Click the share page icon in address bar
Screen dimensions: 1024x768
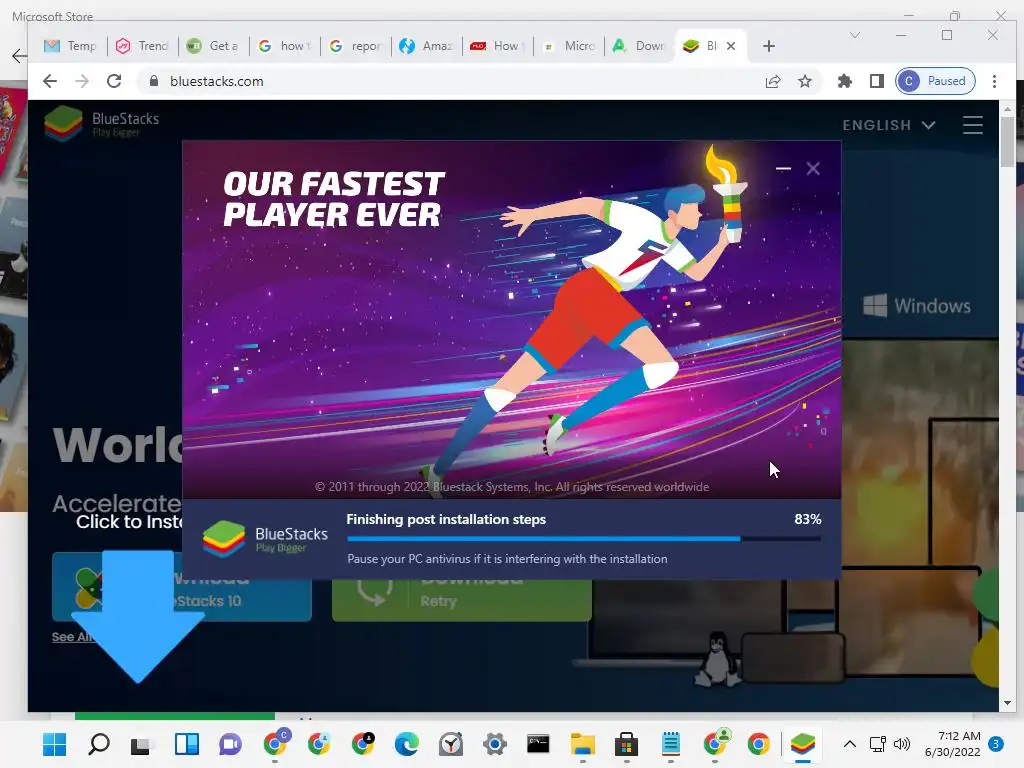pos(773,81)
